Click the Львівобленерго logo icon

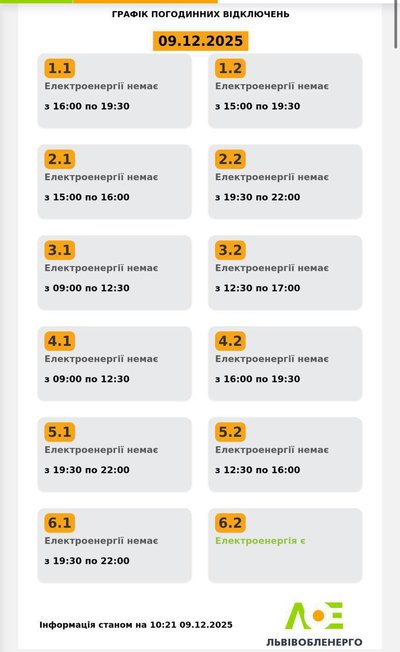click(314, 615)
